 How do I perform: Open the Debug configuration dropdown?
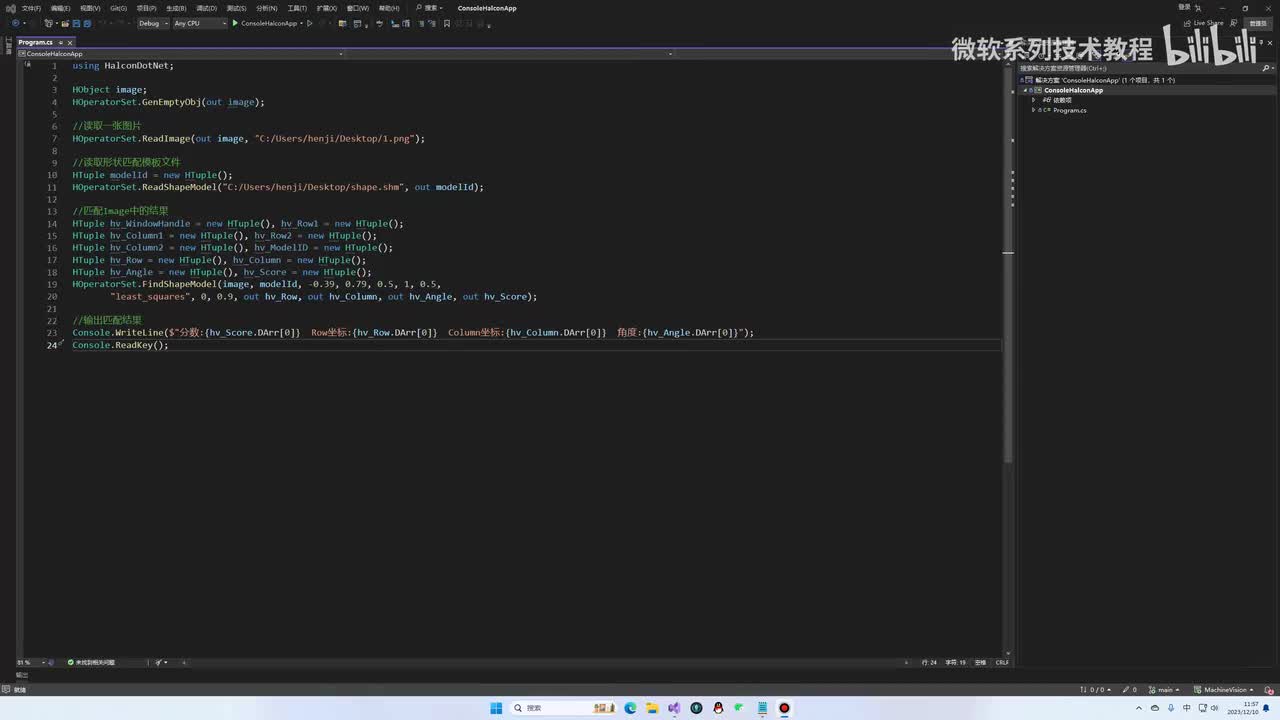pyautogui.click(x=153, y=23)
